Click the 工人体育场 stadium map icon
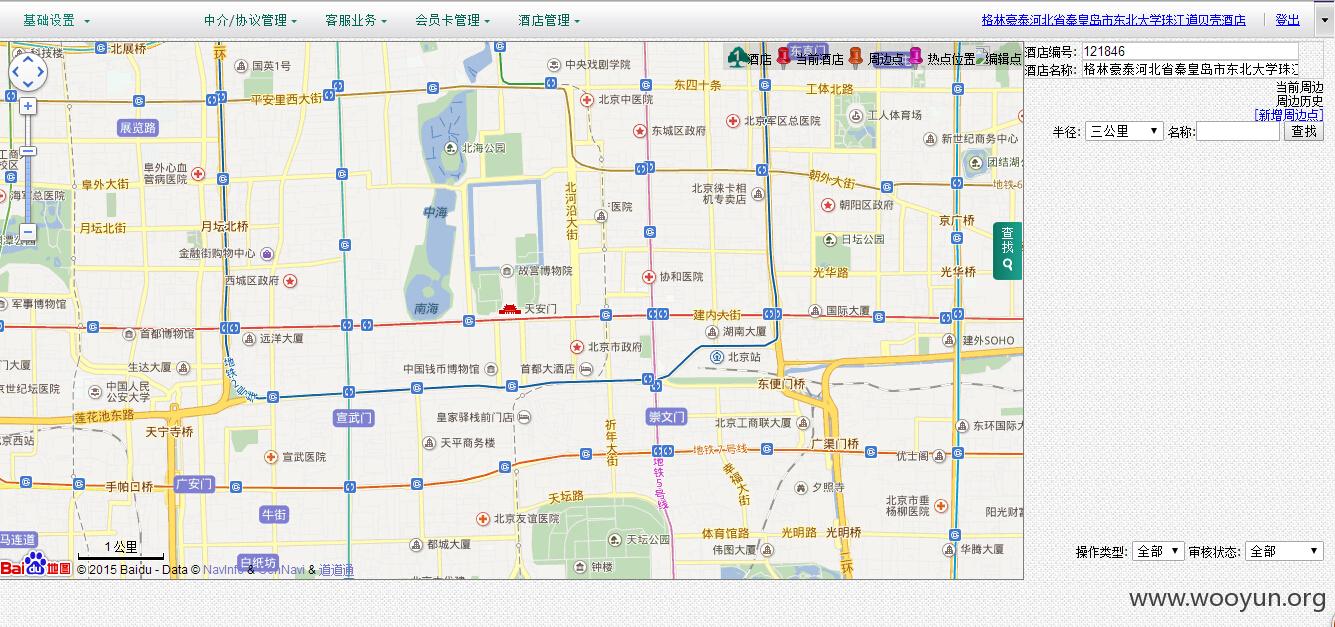This screenshot has height=627, width=1335. 856,115
